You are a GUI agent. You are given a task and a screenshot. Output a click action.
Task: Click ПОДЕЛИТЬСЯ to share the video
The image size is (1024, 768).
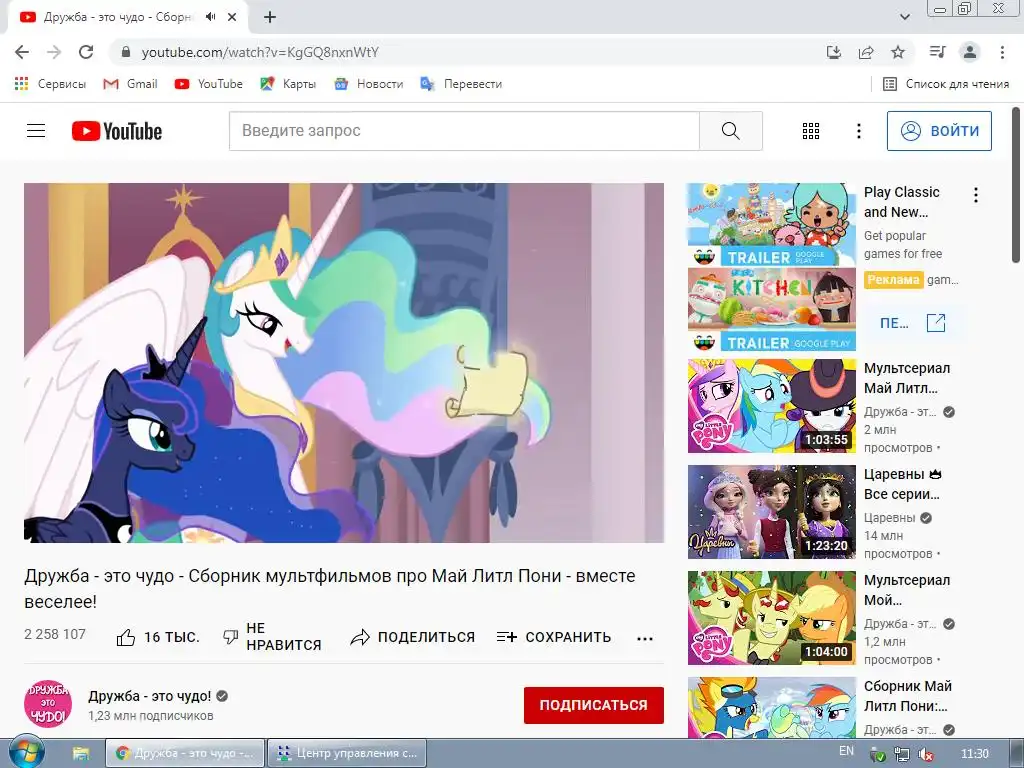pyautogui.click(x=412, y=637)
